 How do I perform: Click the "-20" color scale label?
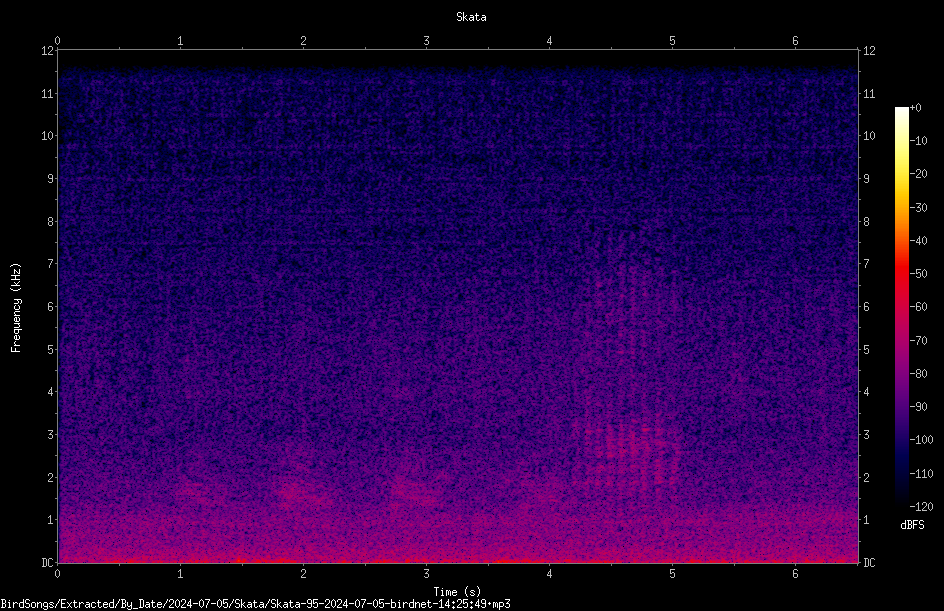tap(918, 174)
